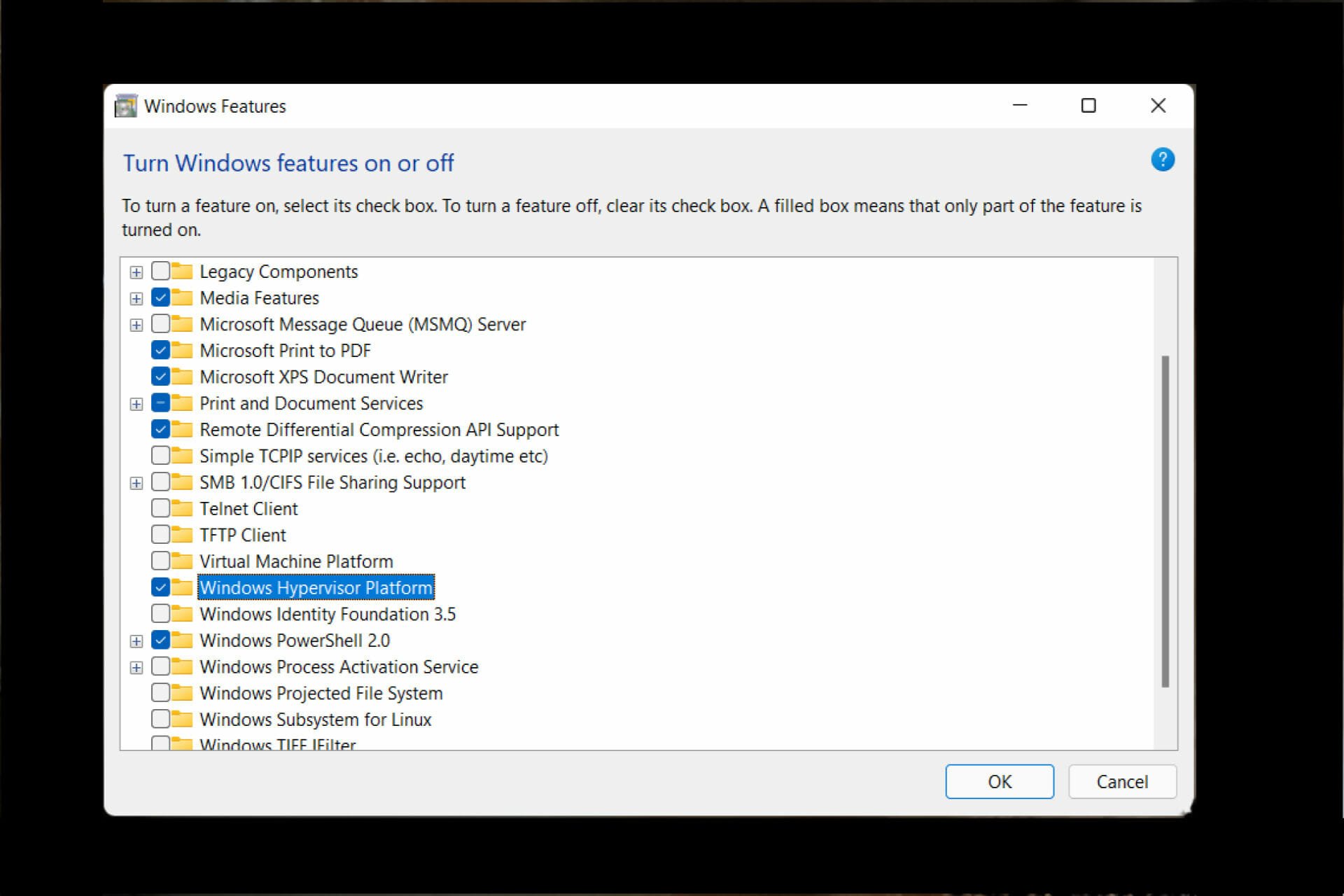Screen dimensions: 1344x896
Task: Maximize the Windows Features window
Action: tap(1088, 106)
